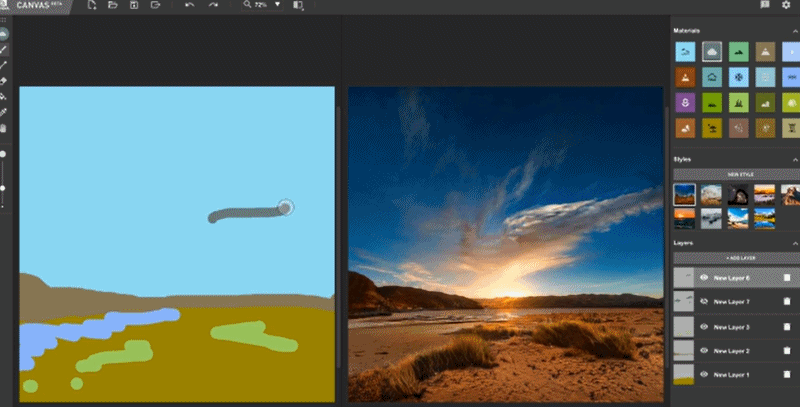Hide New Layer 2
This screenshot has height=407, width=800.
coord(704,350)
